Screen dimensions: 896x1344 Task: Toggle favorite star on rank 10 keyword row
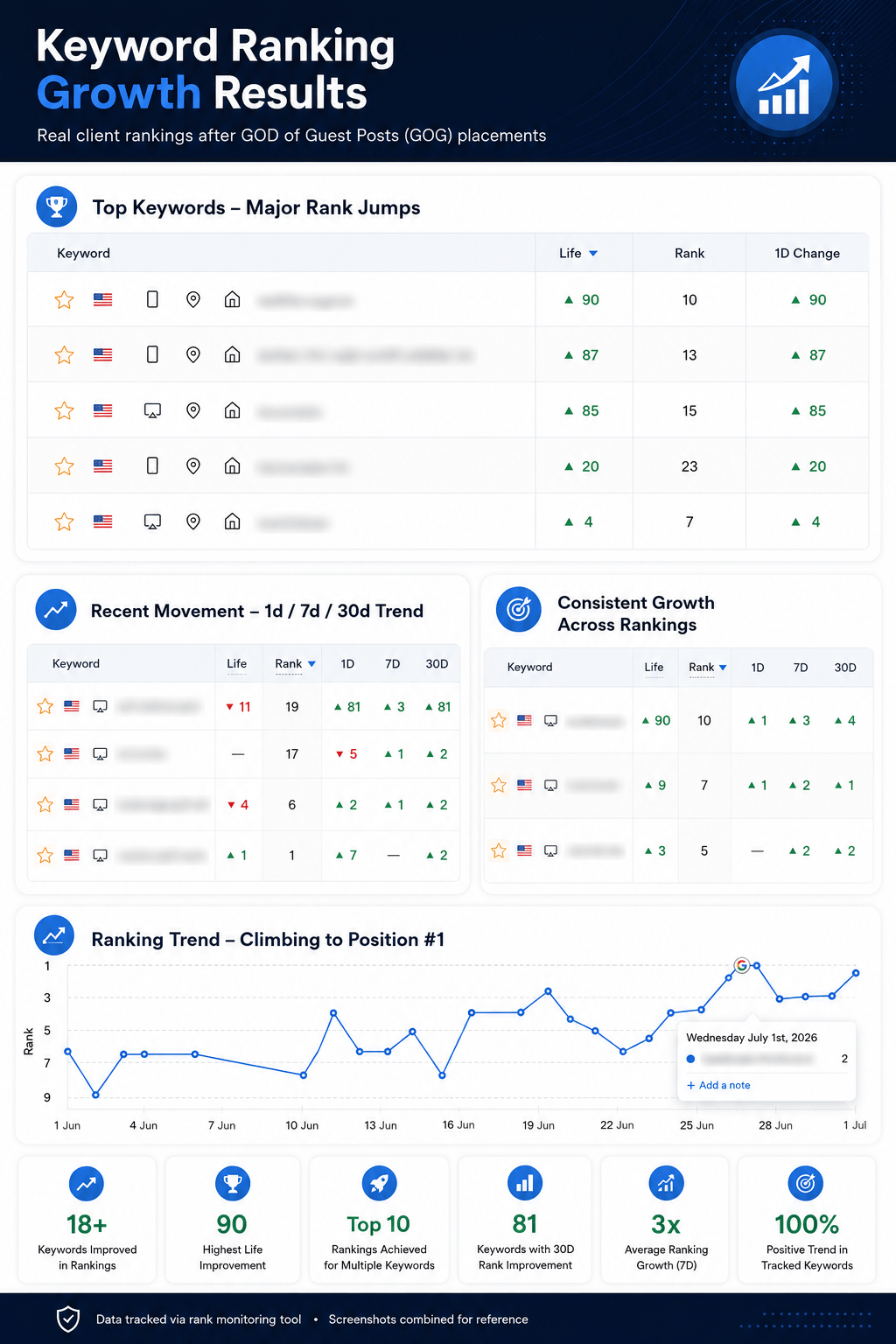pyautogui.click(x=64, y=300)
